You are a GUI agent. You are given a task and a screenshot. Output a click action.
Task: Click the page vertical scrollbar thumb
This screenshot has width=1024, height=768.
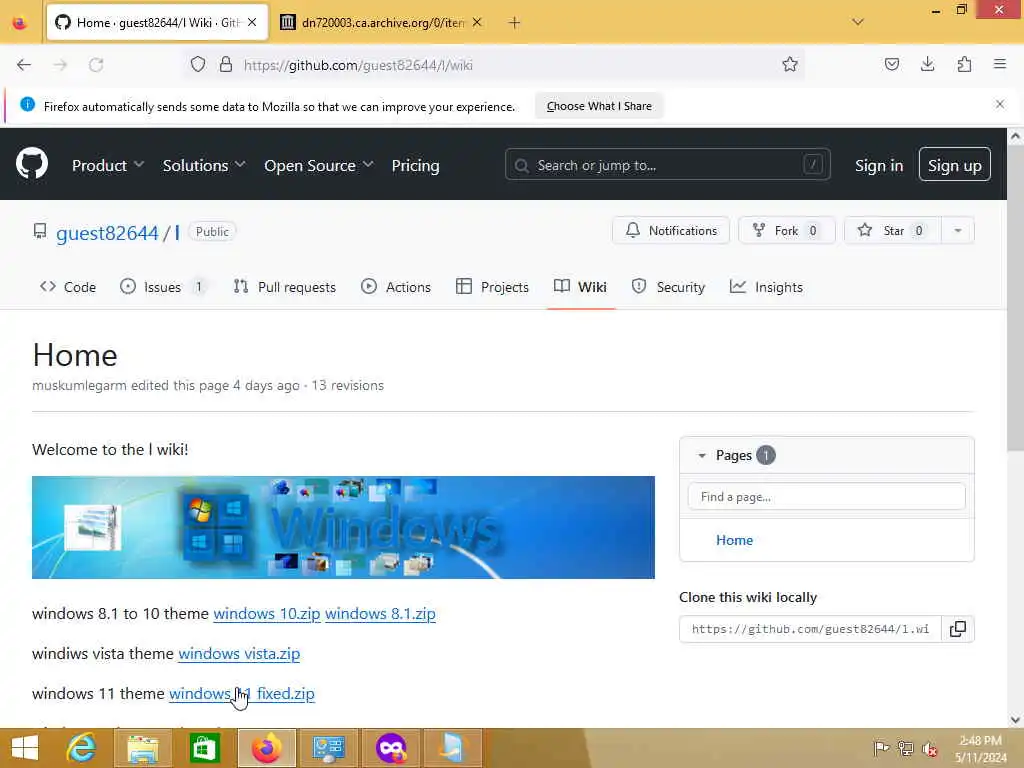[1015, 298]
